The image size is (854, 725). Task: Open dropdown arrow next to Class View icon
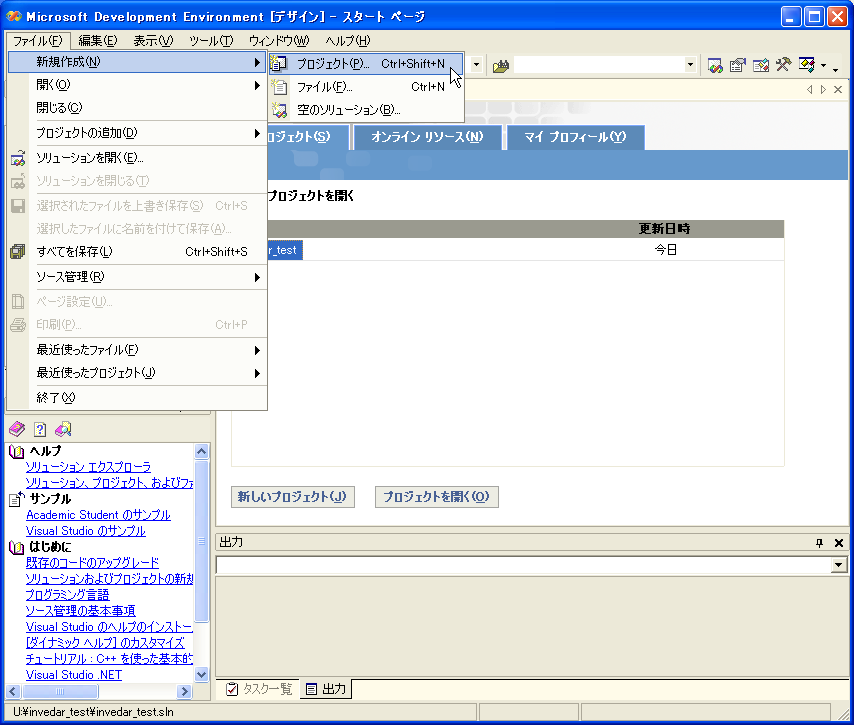coord(823,66)
